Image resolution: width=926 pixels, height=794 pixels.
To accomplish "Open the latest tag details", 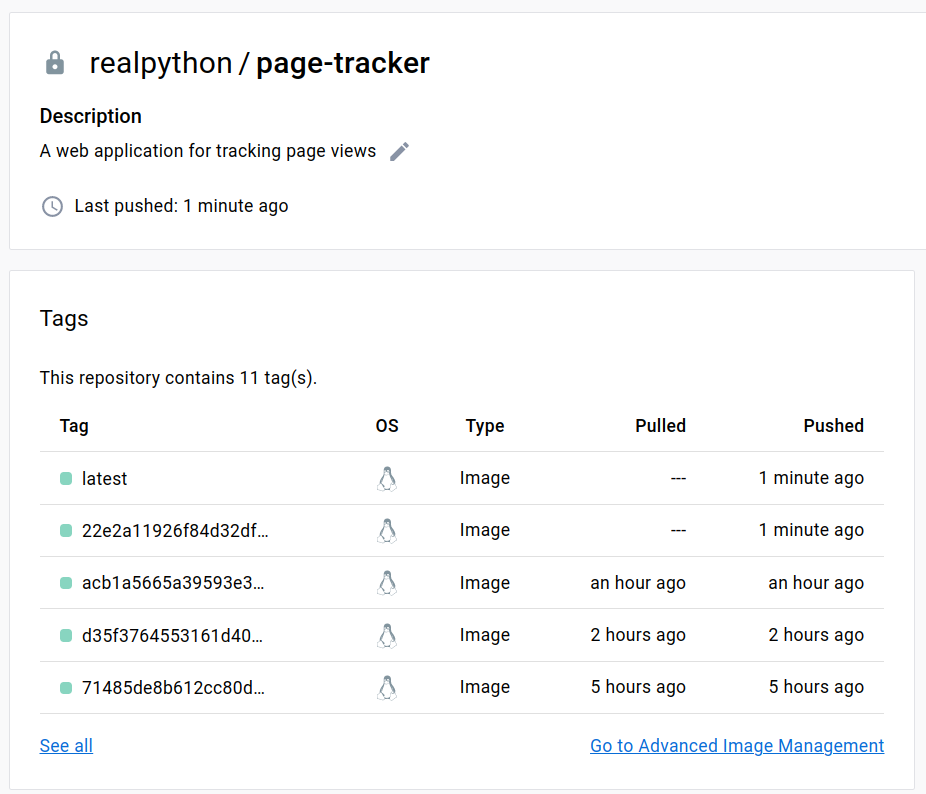I will coord(104,478).
